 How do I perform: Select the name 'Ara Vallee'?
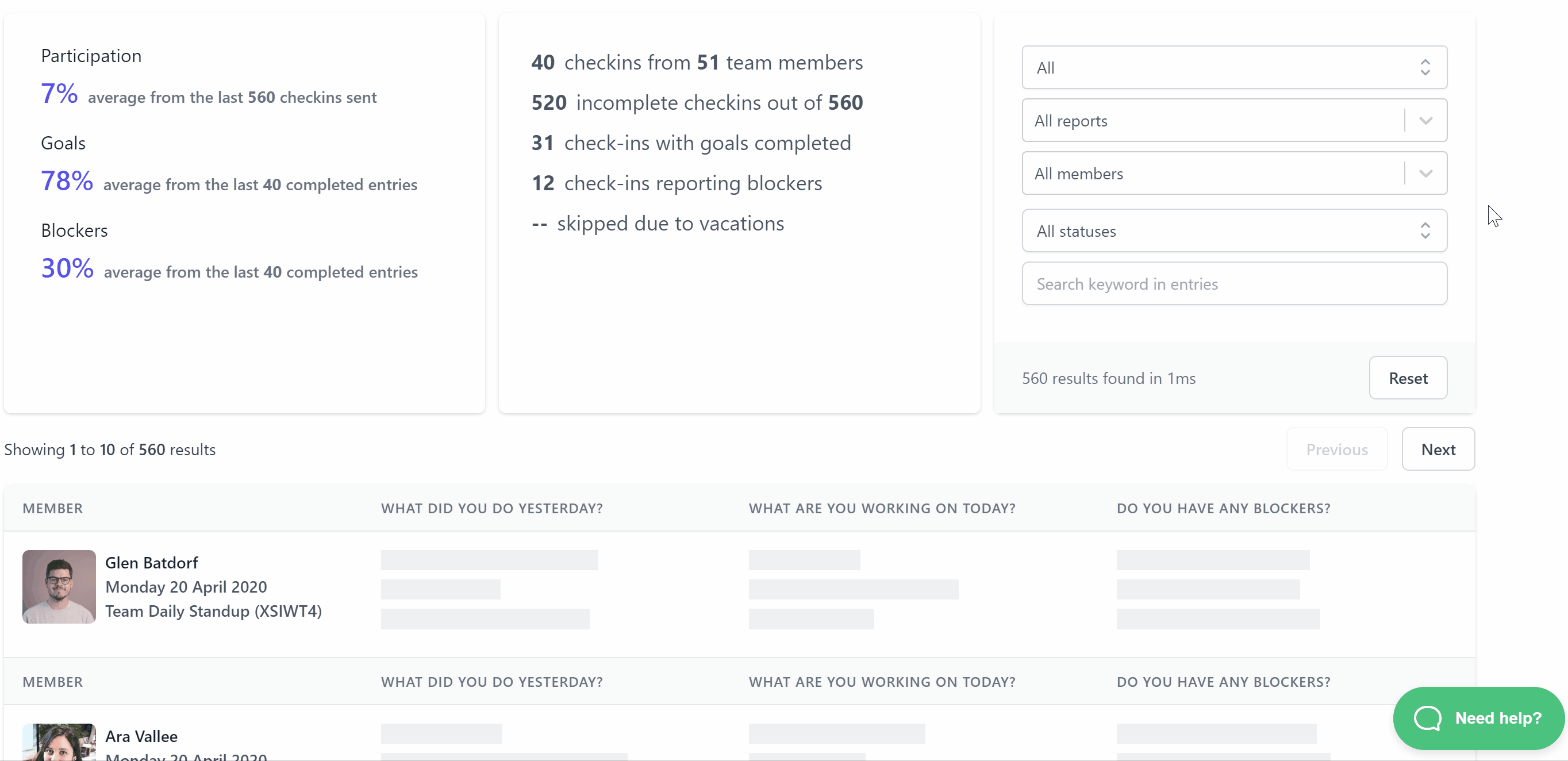(x=141, y=736)
